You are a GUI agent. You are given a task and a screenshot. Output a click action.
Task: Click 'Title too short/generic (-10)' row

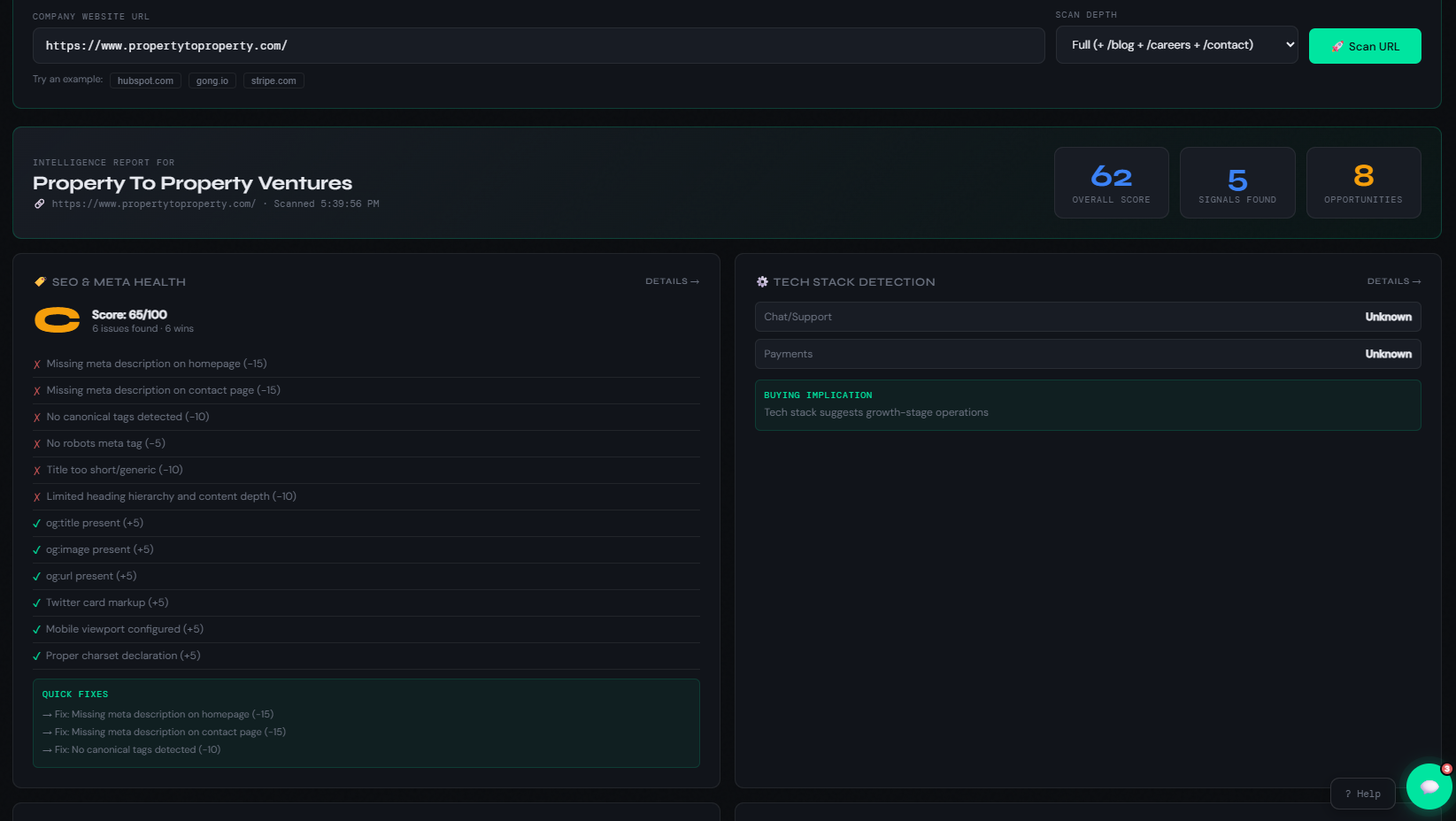point(366,470)
